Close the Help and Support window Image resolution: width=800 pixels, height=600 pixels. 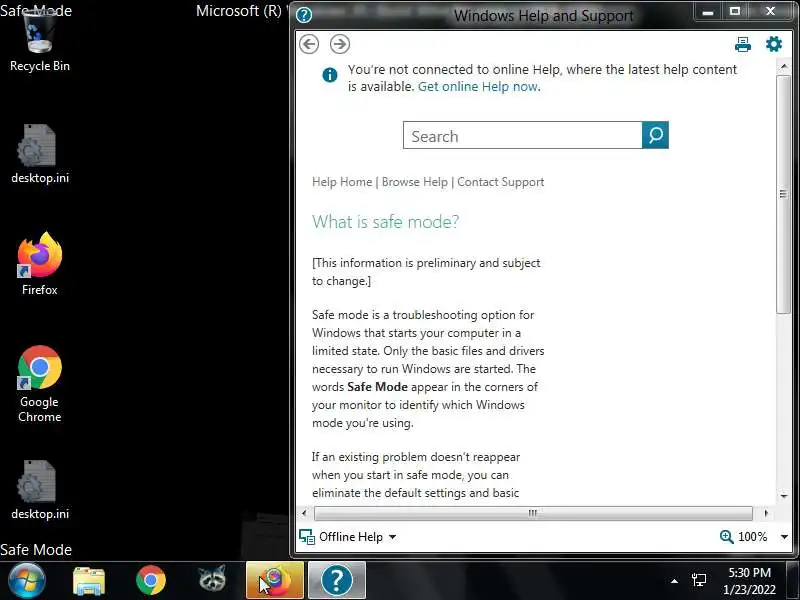[x=770, y=11]
